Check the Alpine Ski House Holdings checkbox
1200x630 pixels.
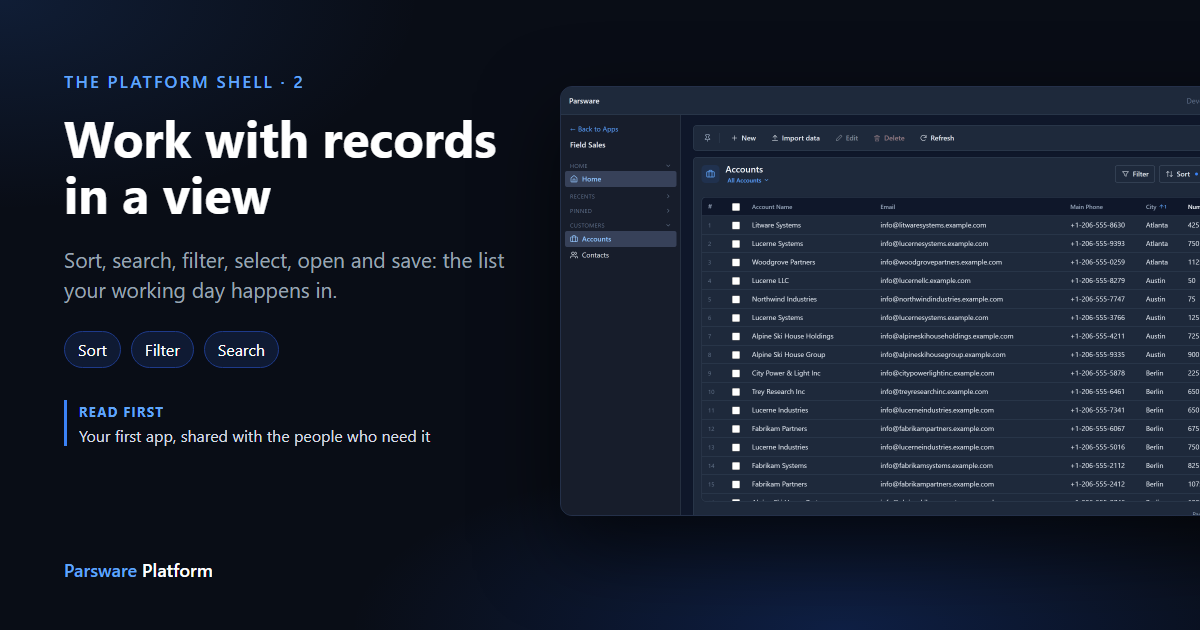(x=736, y=336)
